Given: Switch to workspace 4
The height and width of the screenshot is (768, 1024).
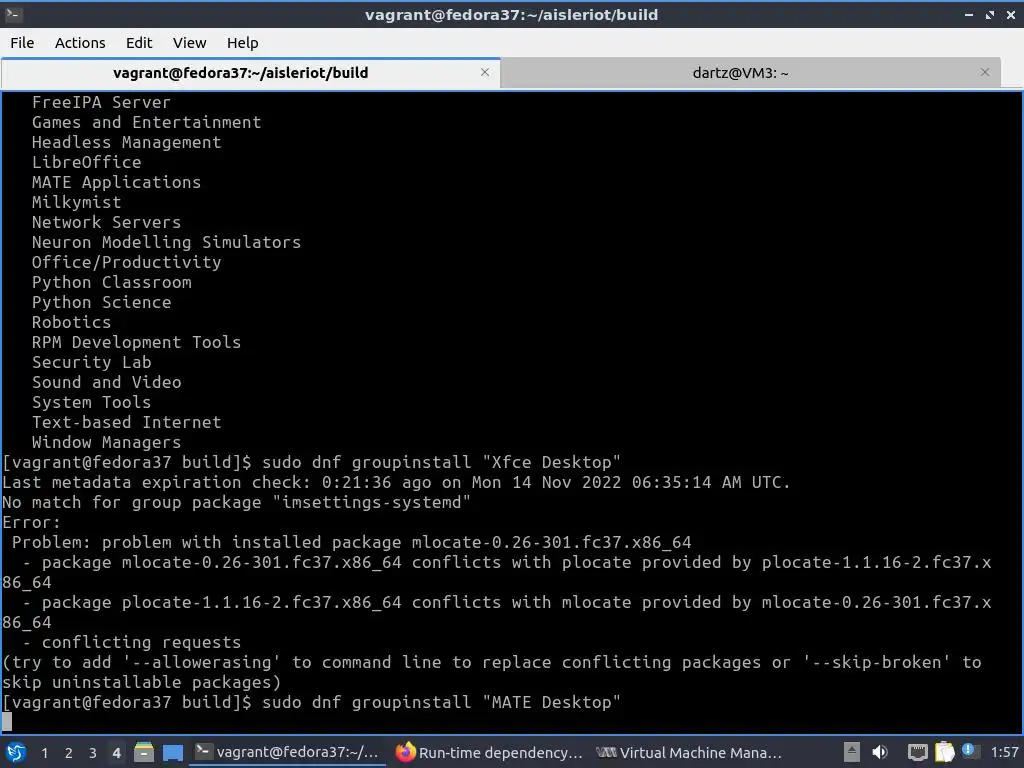Looking at the screenshot, I should pos(116,753).
